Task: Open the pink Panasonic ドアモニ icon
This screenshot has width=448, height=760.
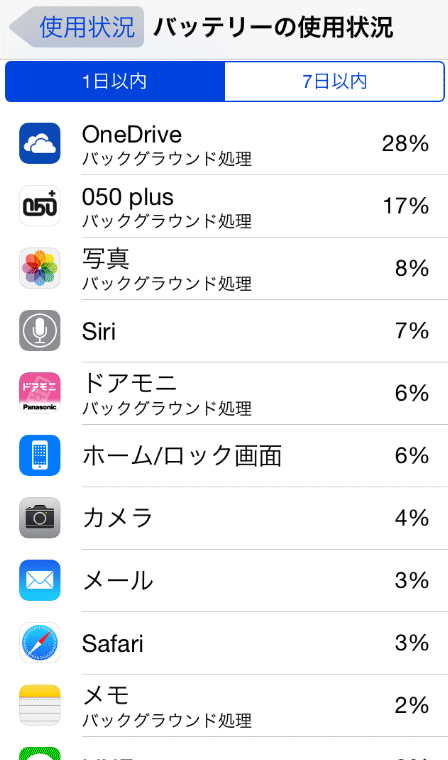Action: point(40,393)
